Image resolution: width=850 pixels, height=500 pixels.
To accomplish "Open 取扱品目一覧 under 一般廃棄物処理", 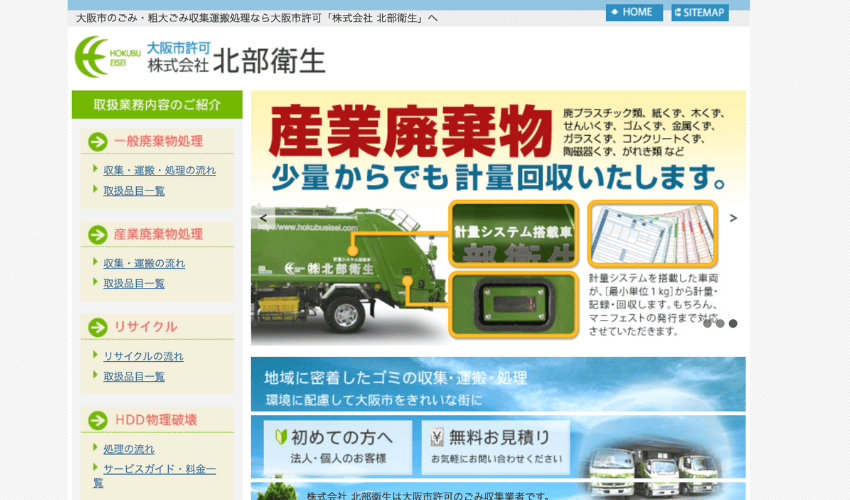I will tap(134, 191).
